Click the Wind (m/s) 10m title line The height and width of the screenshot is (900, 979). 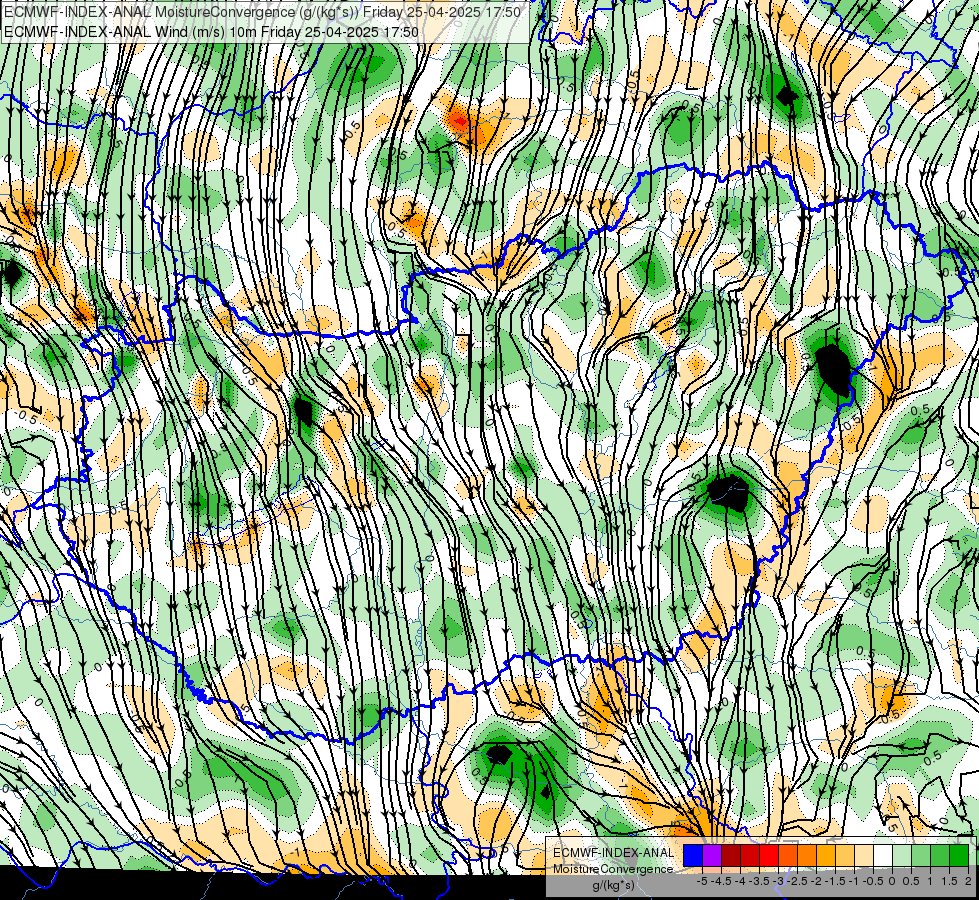tap(211, 31)
